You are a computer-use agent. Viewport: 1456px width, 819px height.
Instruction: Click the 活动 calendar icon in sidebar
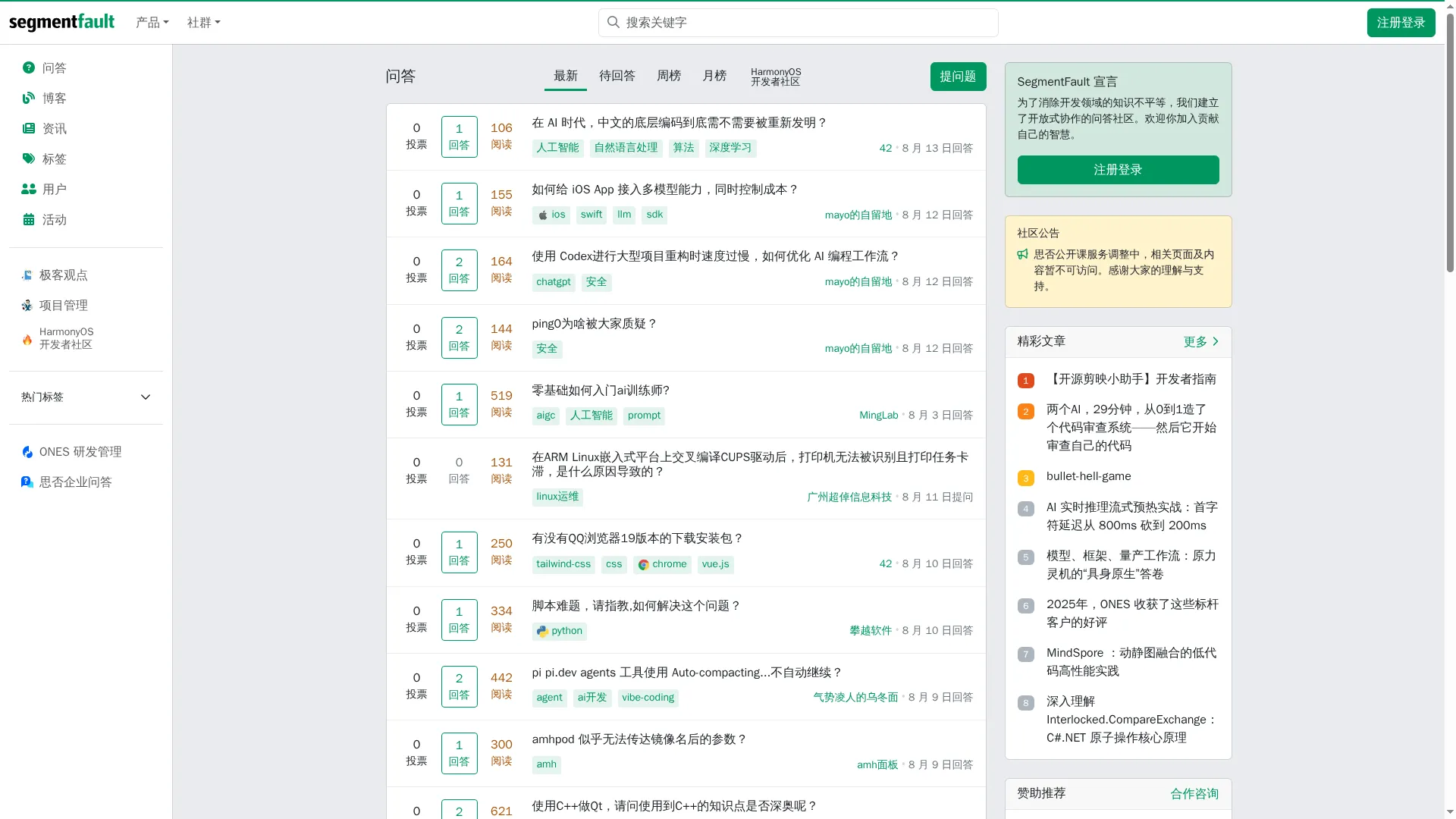pyautogui.click(x=29, y=219)
